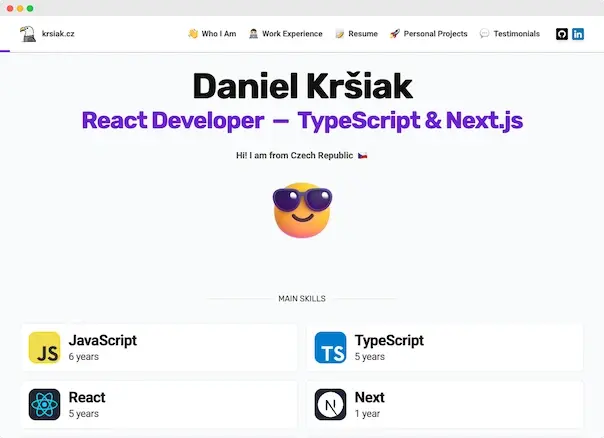The height and width of the screenshot is (438, 604).
Task: Click the waving hand emoji icon
Action: point(193,34)
